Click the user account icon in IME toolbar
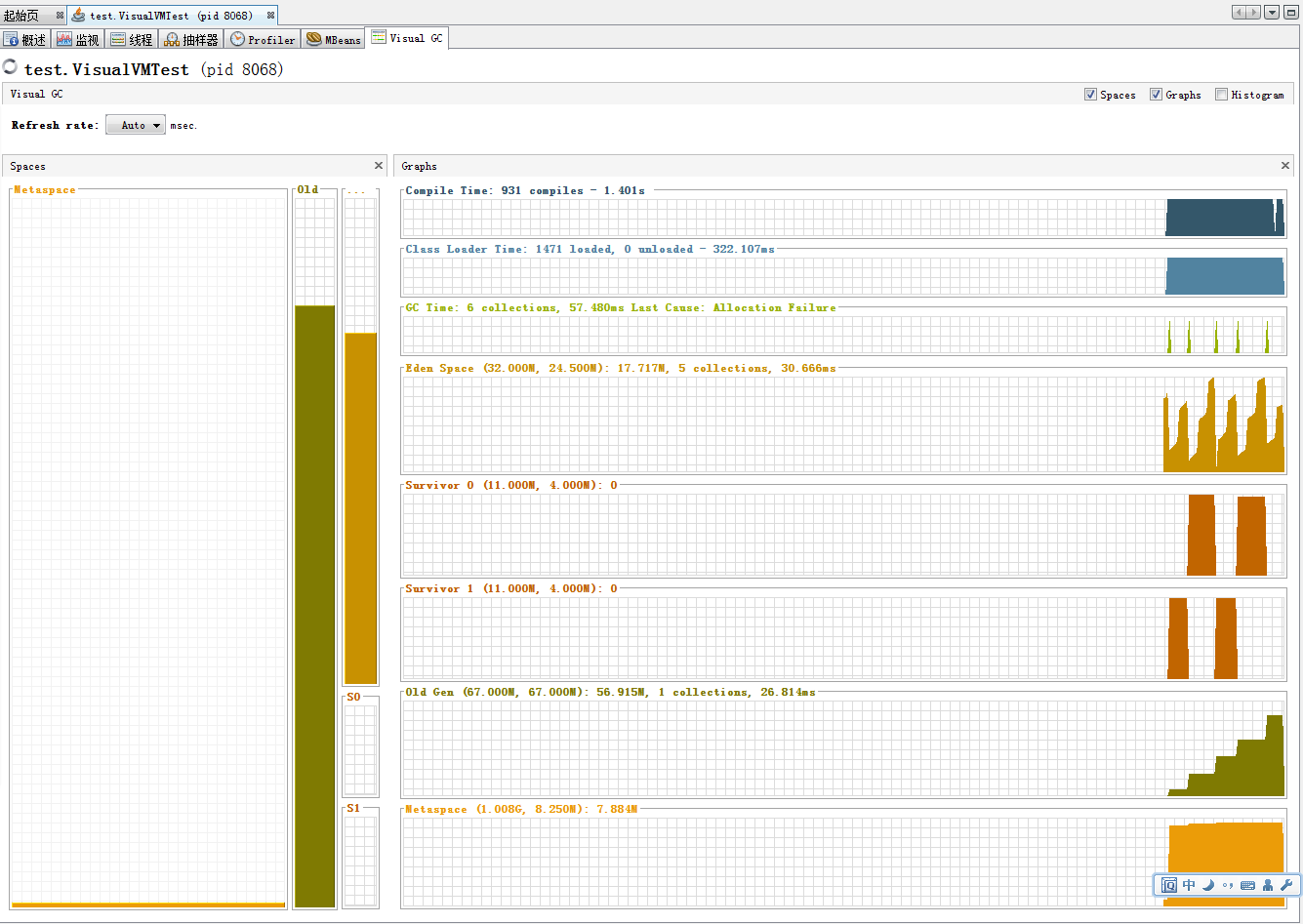 (x=1267, y=885)
